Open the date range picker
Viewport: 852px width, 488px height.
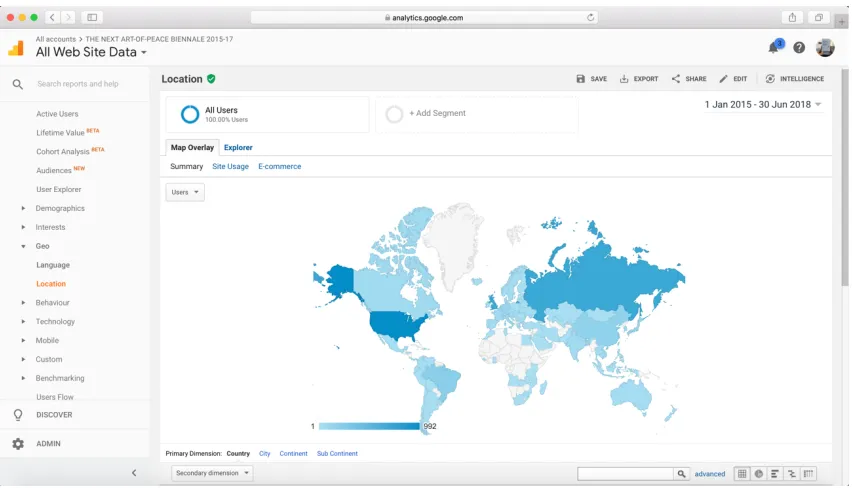tap(763, 104)
